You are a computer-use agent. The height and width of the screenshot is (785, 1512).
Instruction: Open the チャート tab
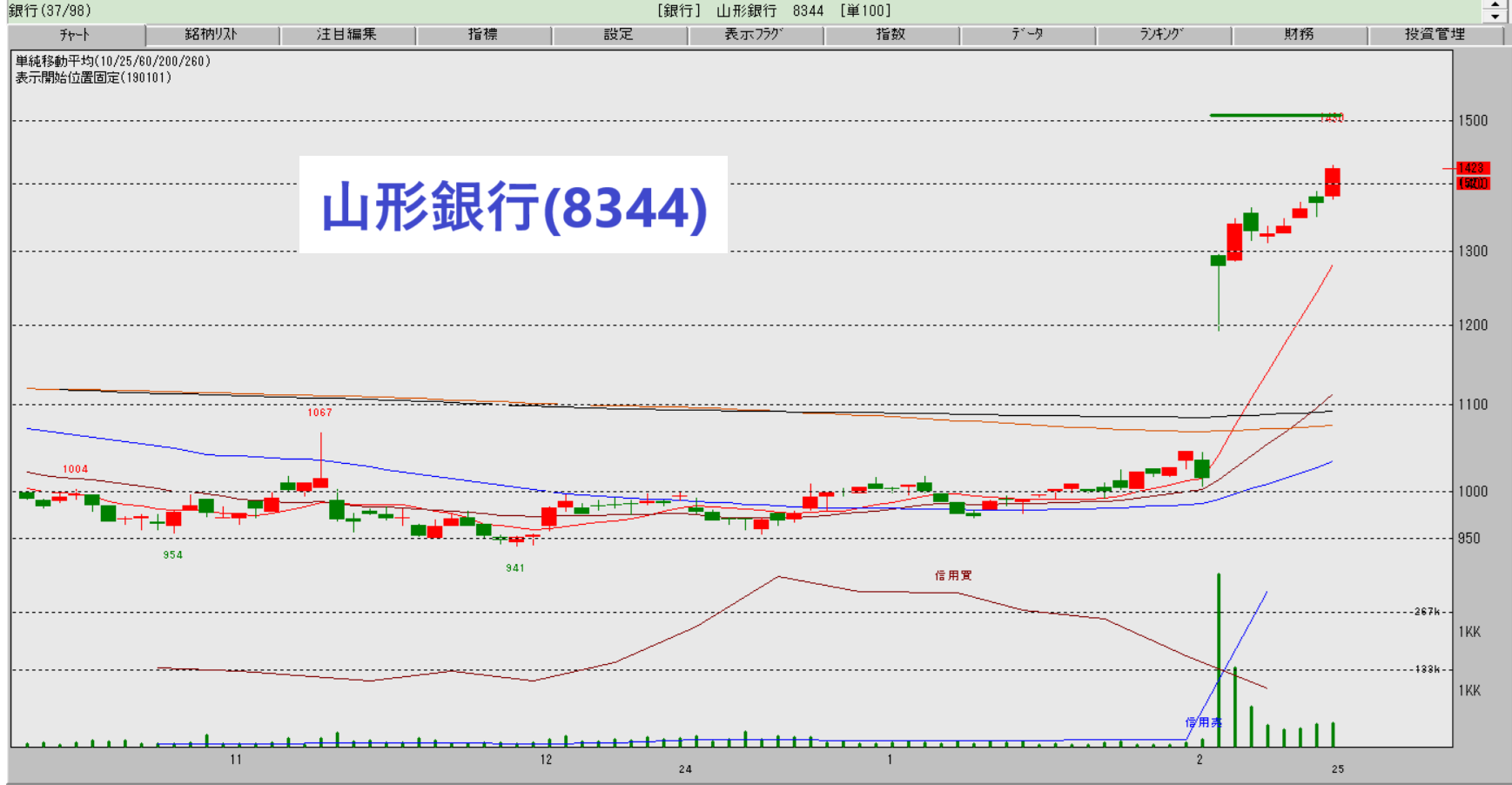coord(76,35)
